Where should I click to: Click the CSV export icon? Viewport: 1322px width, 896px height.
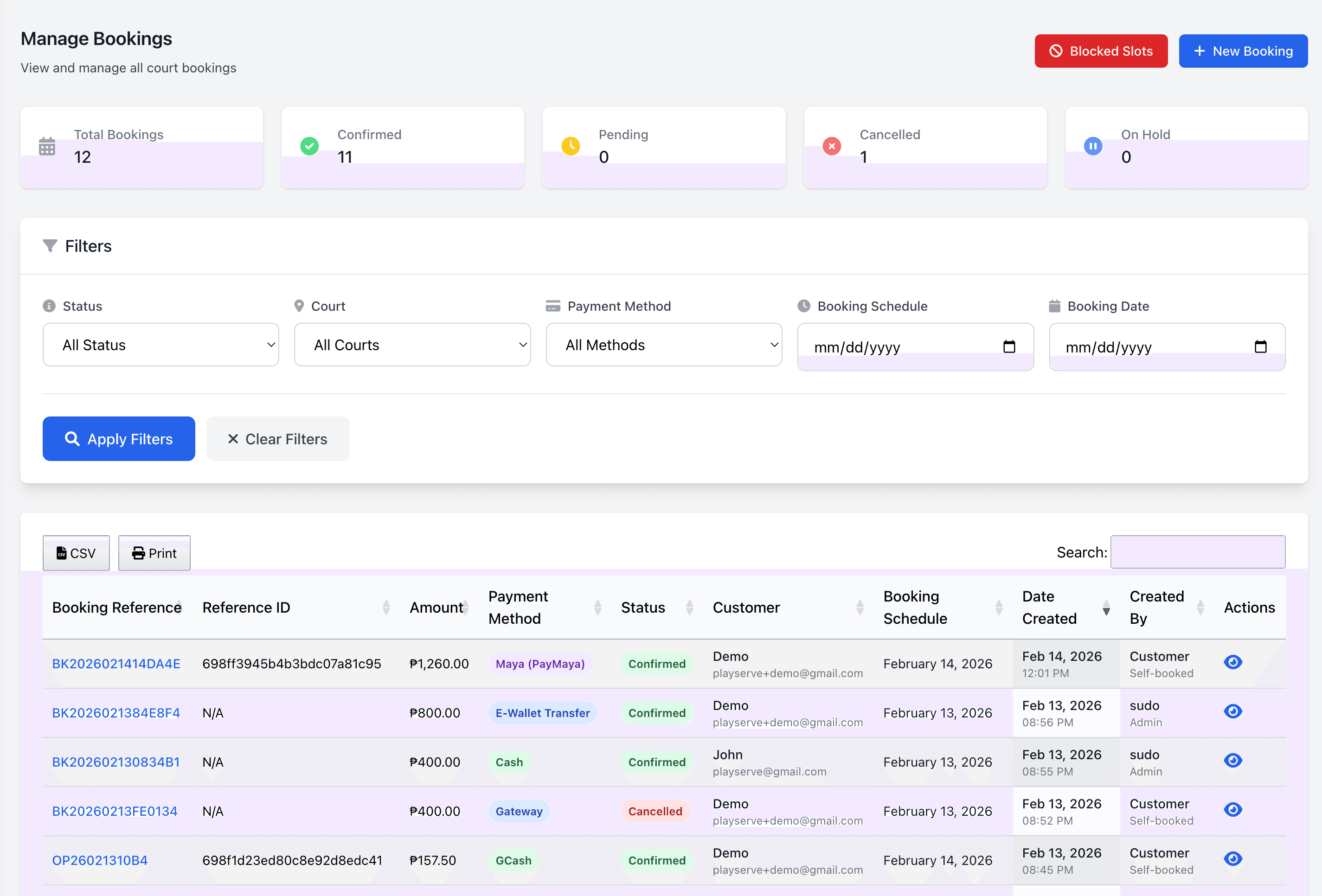click(63, 552)
